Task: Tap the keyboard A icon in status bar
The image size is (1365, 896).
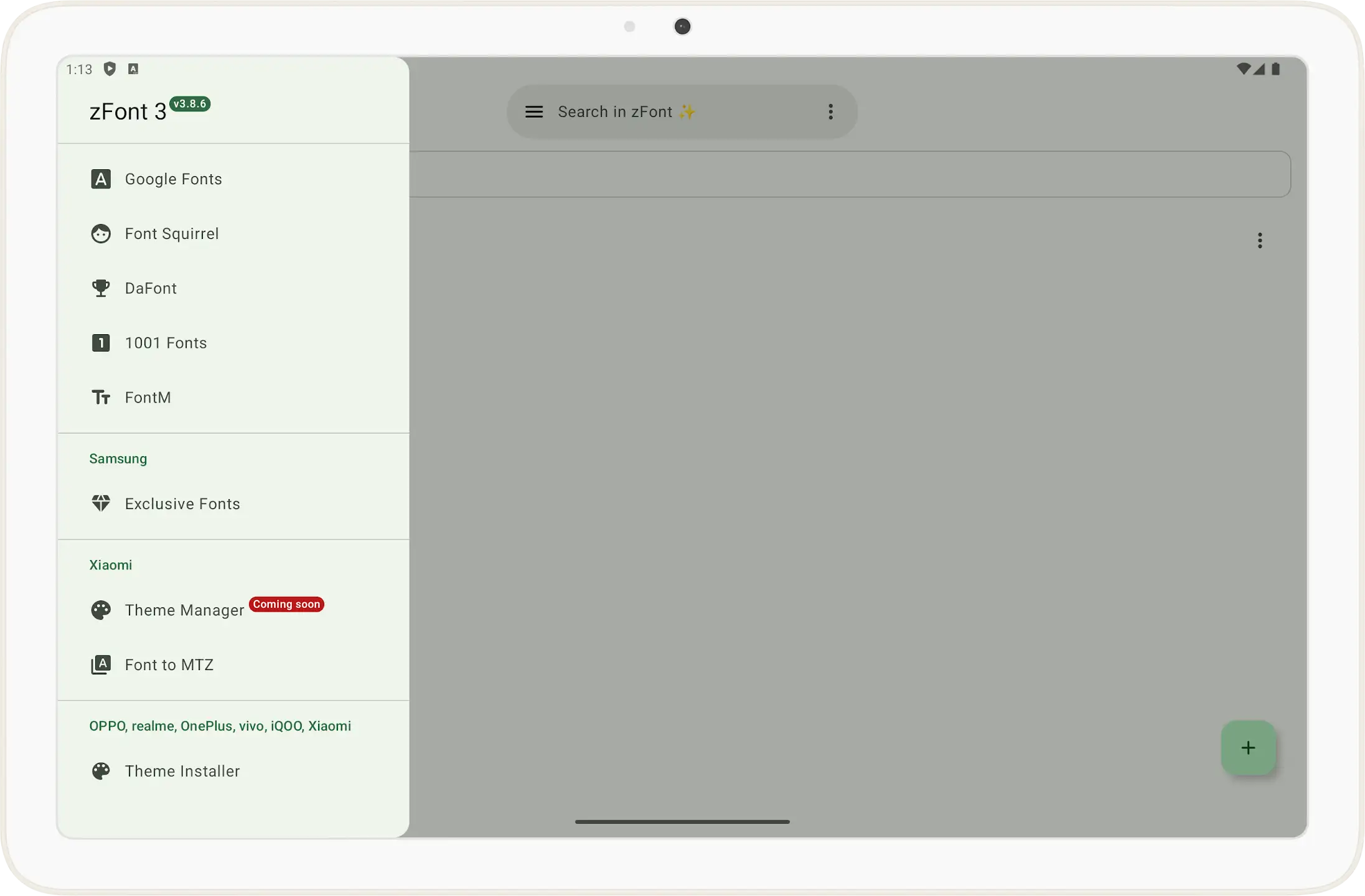Action: coord(133,69)
